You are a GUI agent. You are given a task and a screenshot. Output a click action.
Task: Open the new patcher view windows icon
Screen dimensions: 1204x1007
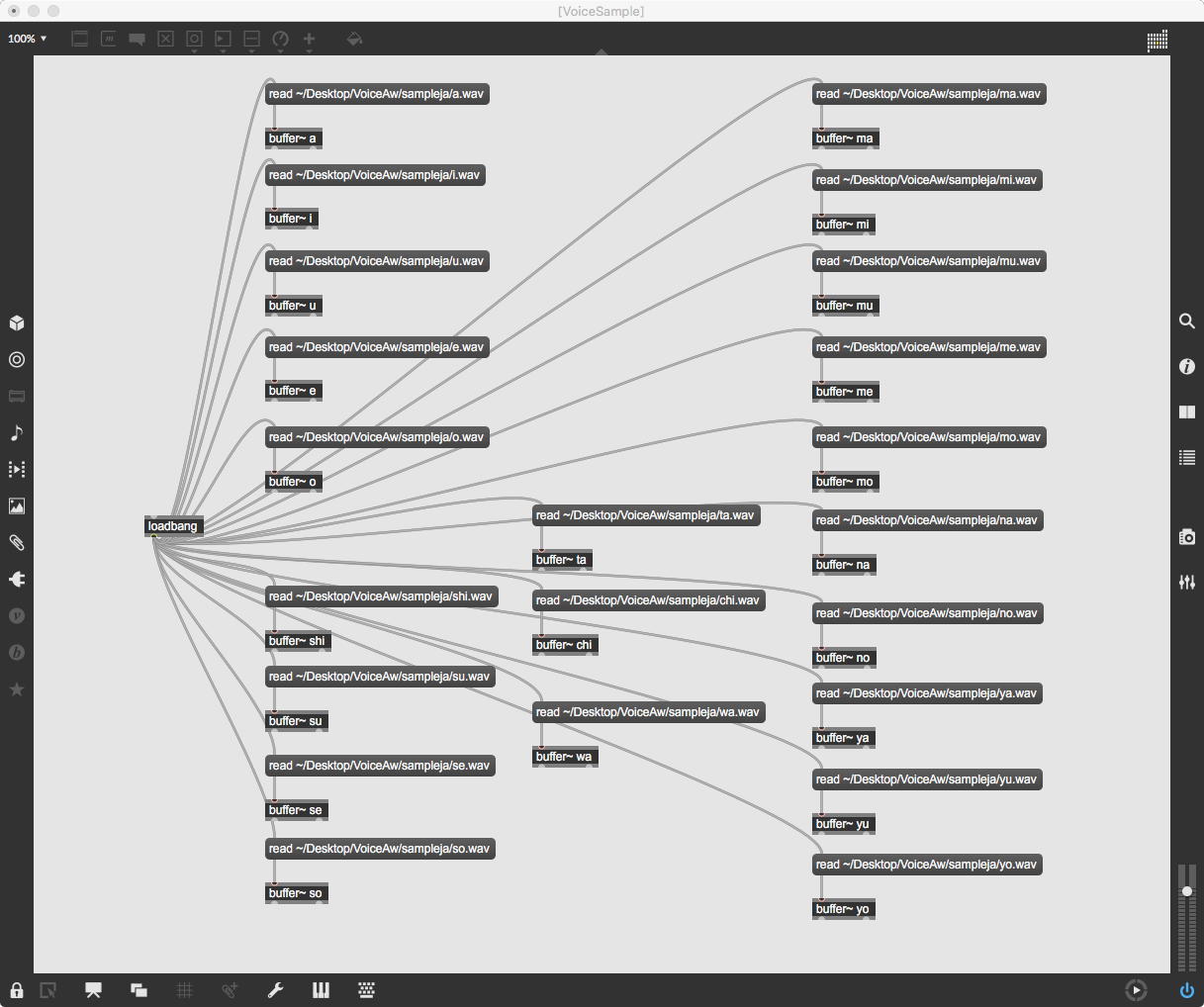(139, 990)
